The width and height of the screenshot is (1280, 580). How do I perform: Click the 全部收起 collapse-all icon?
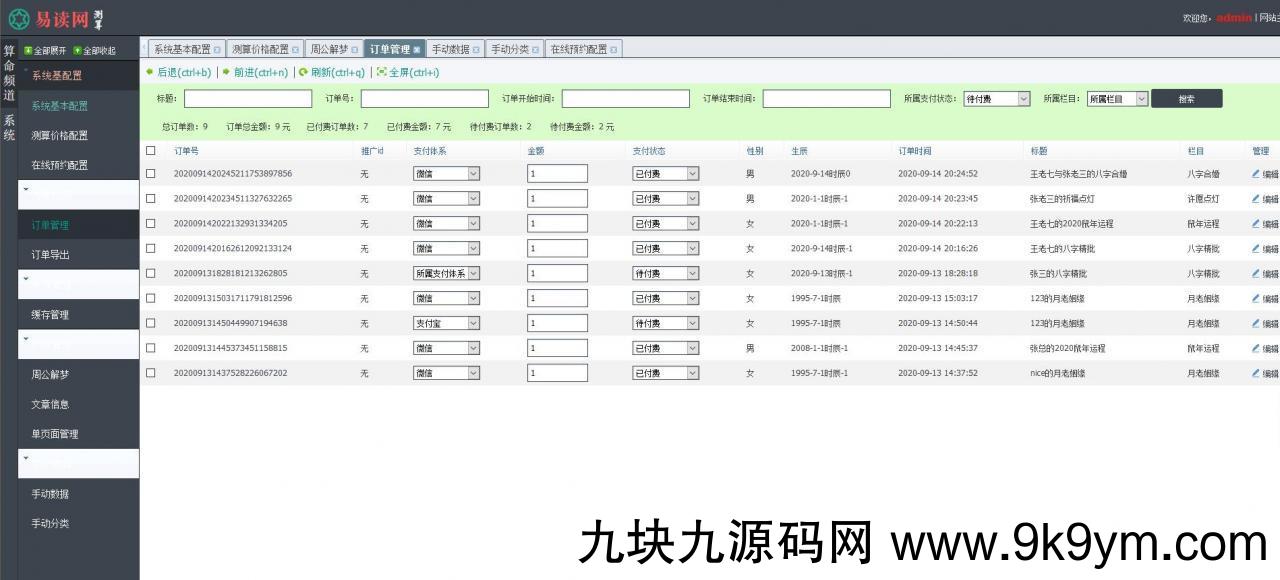[77, 51]
